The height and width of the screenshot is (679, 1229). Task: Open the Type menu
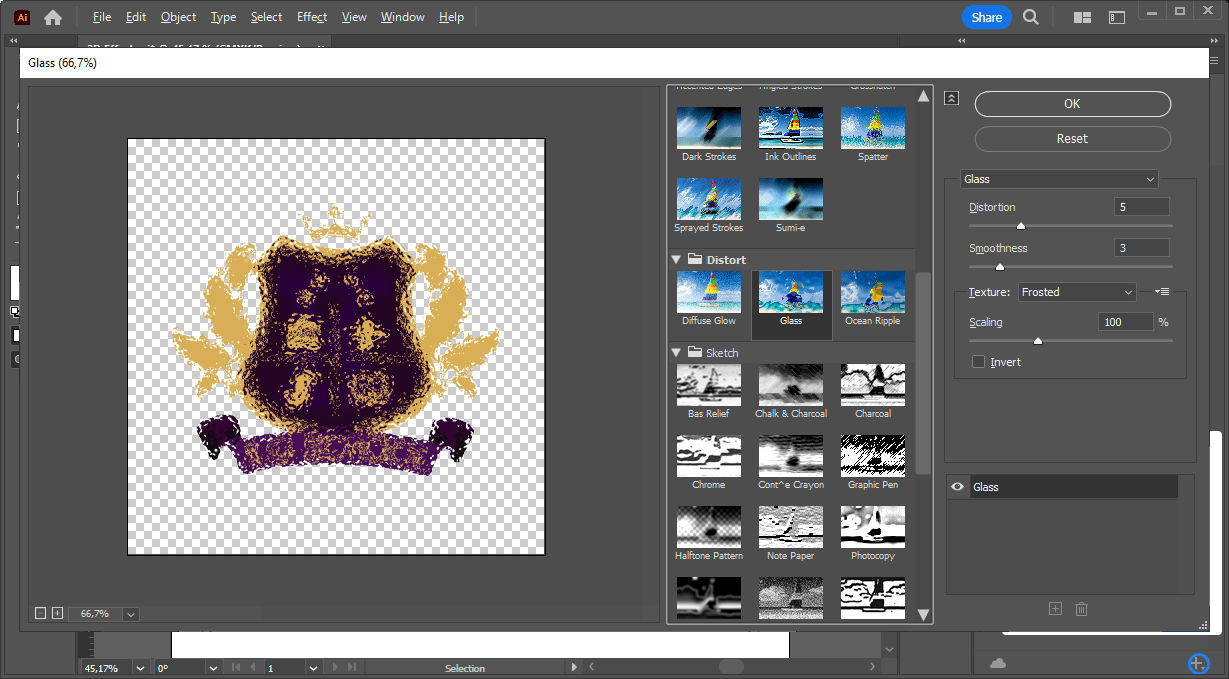pos(224,17)
